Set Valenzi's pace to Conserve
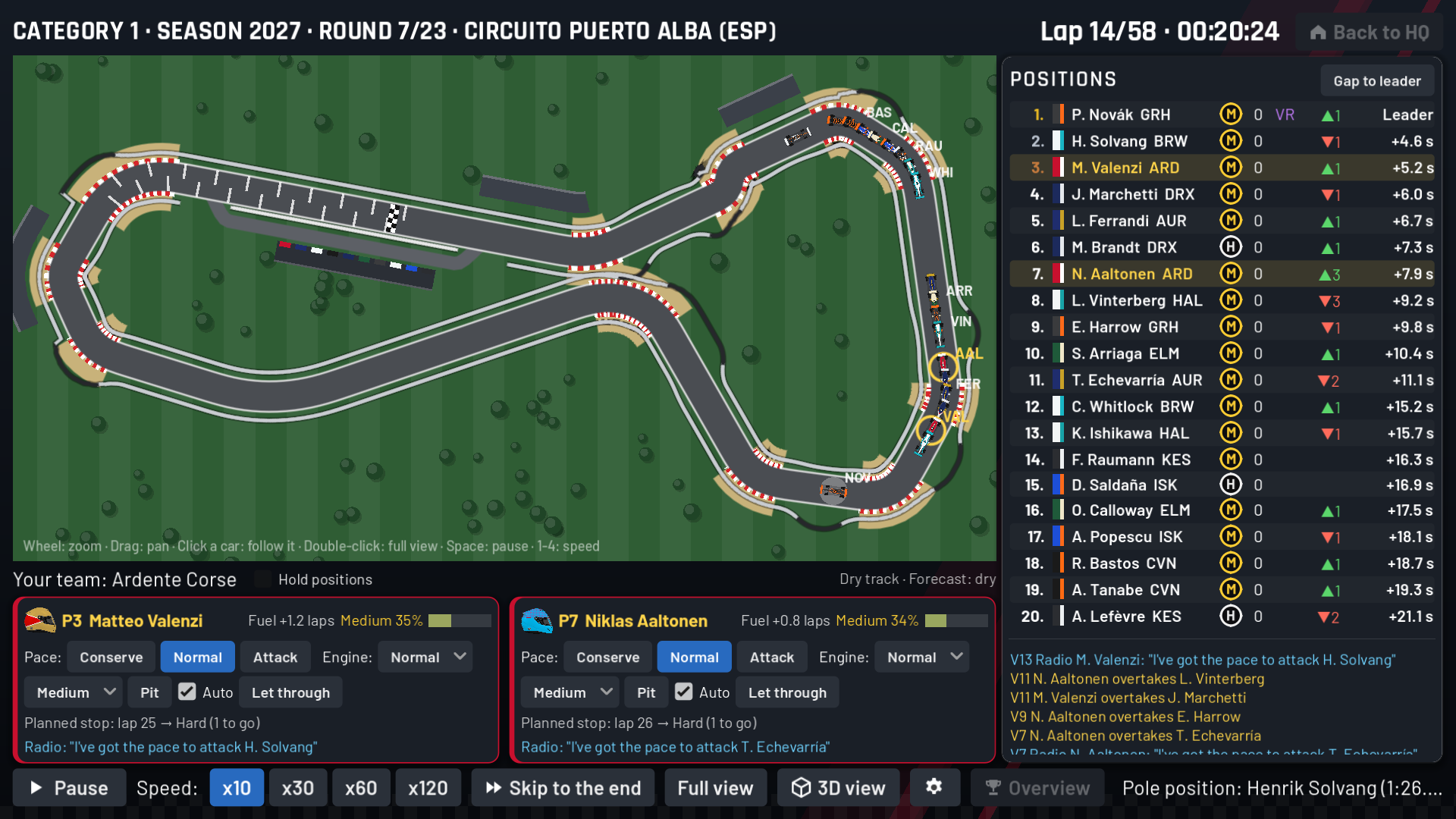The image size is (1456, 819). click(x=111, y=657)
